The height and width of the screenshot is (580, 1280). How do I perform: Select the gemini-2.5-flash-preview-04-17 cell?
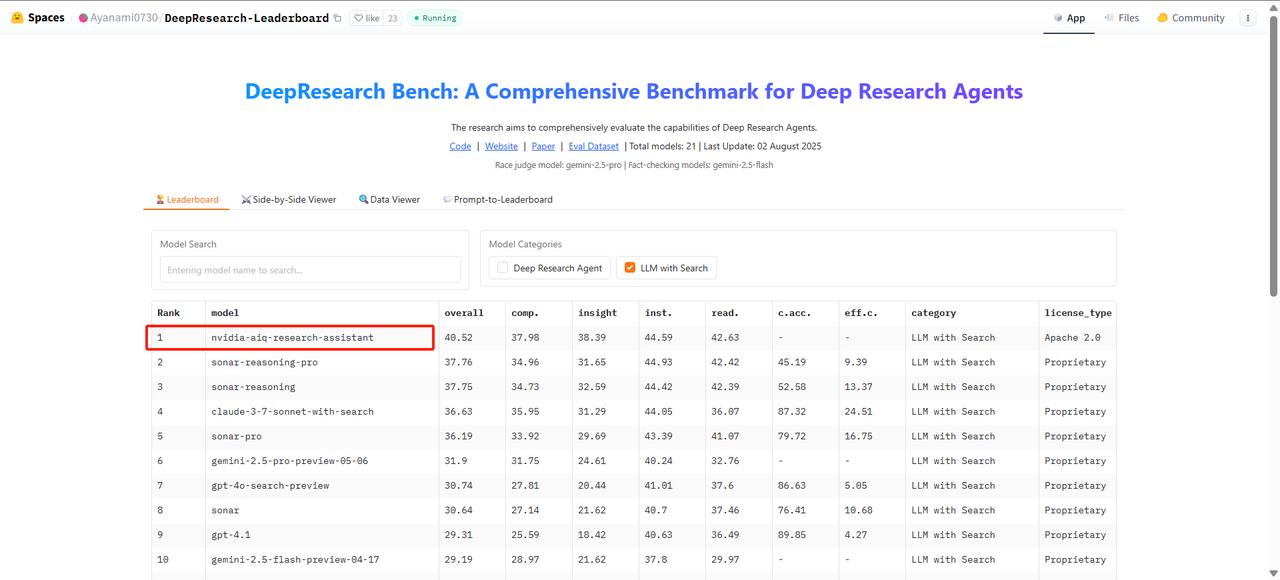click(322, 559)
